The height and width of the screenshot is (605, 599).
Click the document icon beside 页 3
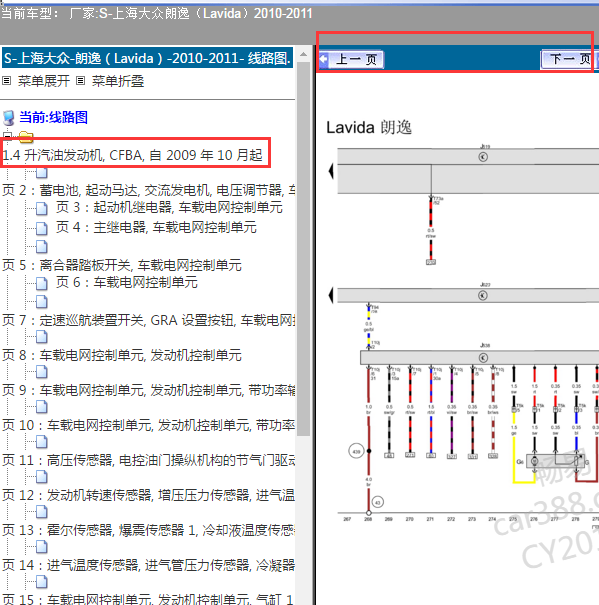[x=42, y=208]
